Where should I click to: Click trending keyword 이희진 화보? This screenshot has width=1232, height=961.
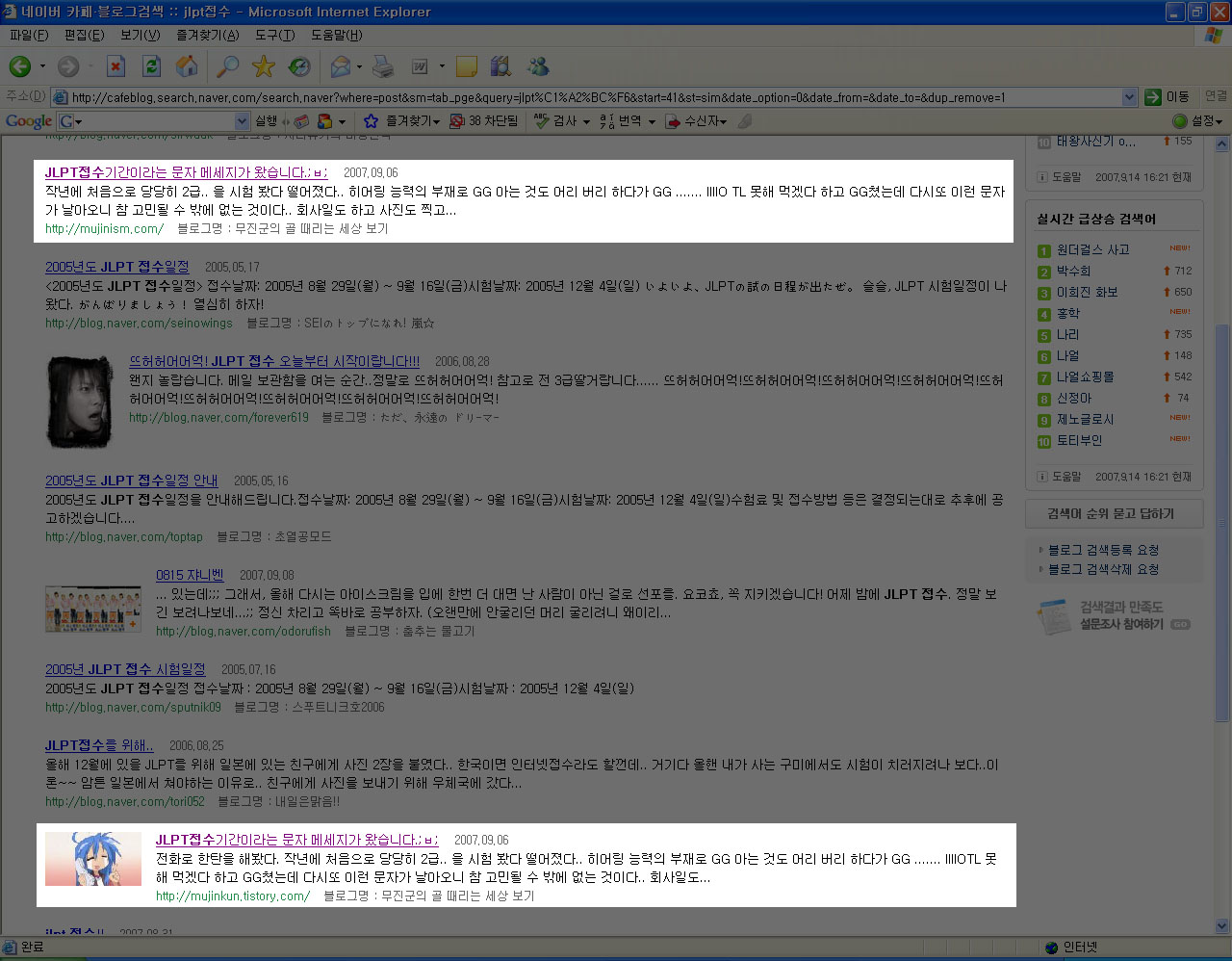(x=1087, y=292)
